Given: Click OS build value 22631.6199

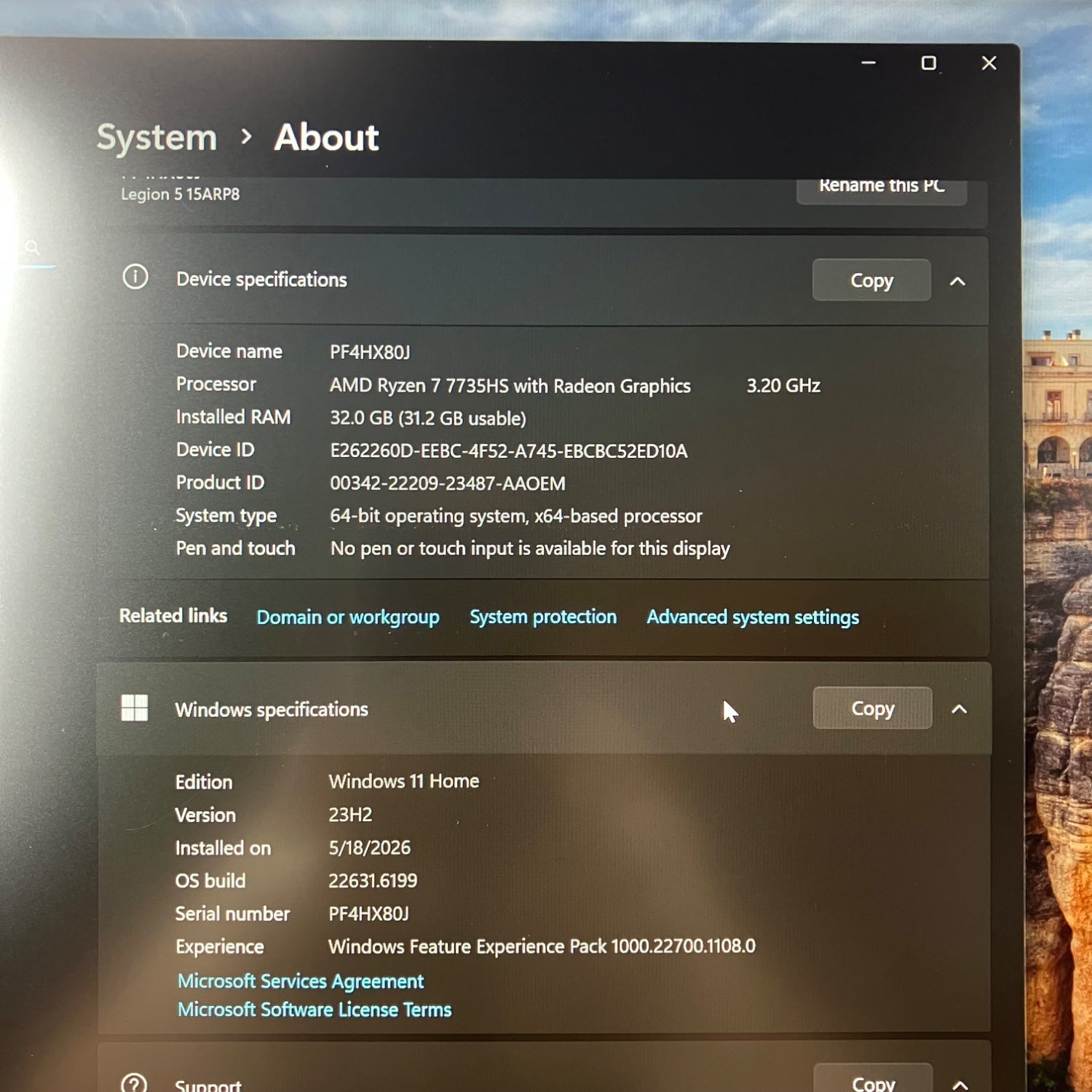Looking at the screenshot, I should click(x=373, y=881).
